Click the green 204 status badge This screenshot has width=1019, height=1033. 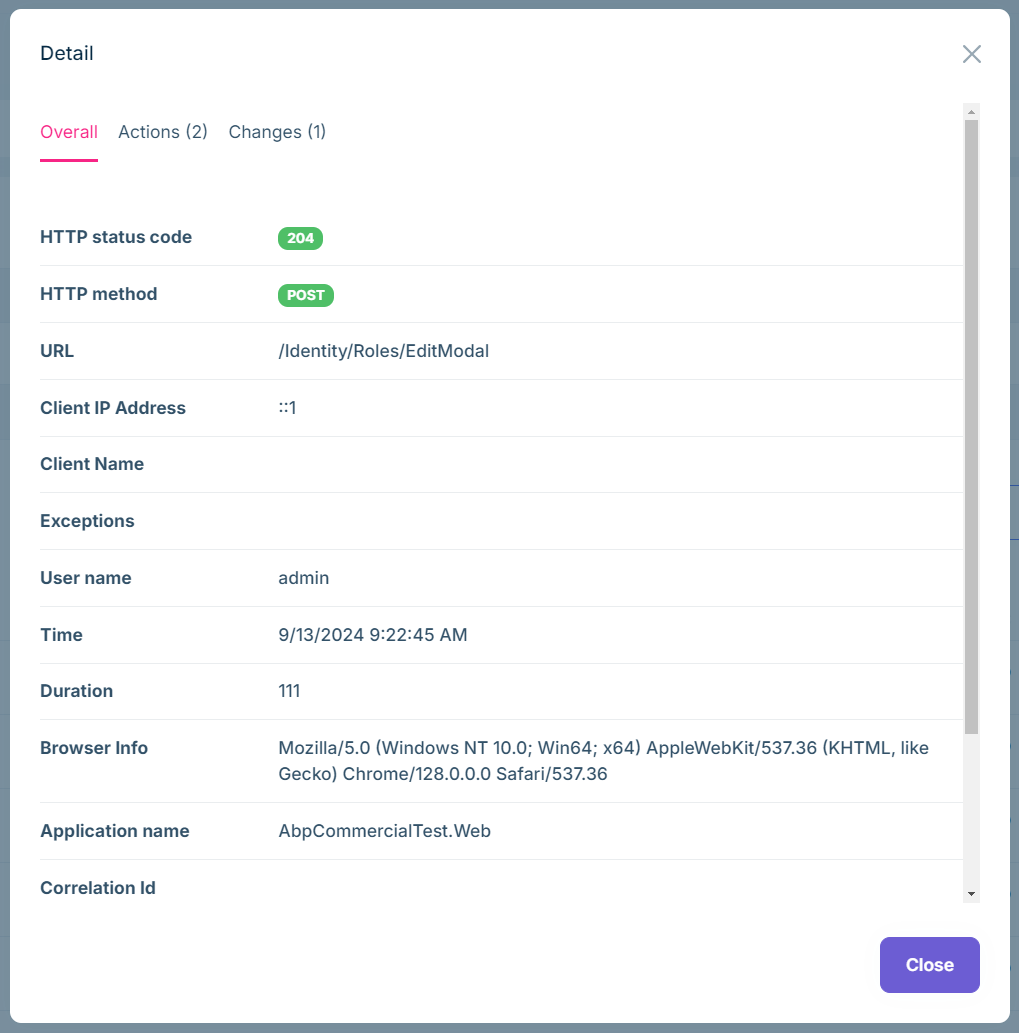[x=298, y=238]
